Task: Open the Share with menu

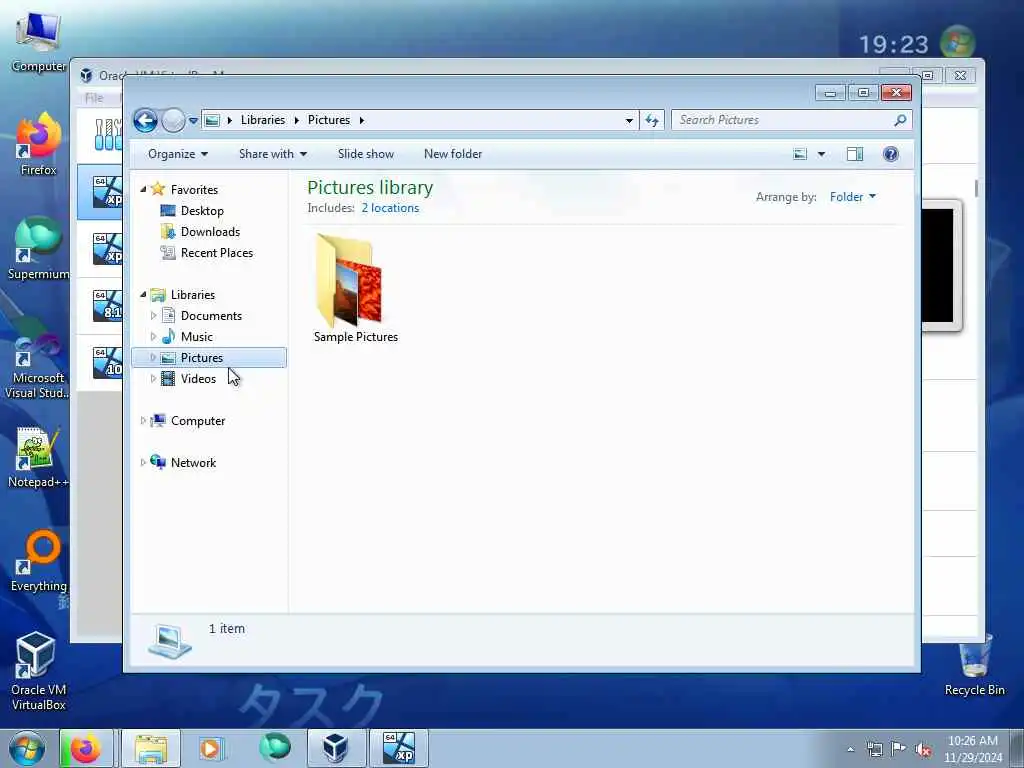Action: 272,154
